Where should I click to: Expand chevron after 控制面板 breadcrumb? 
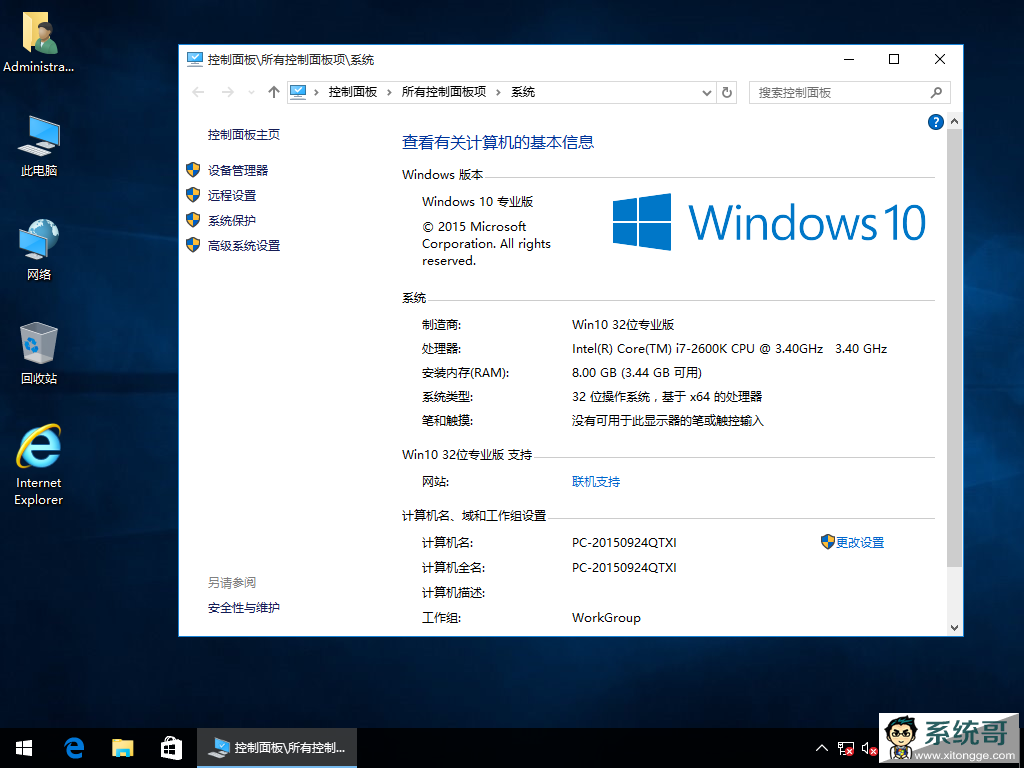(389, 92)
